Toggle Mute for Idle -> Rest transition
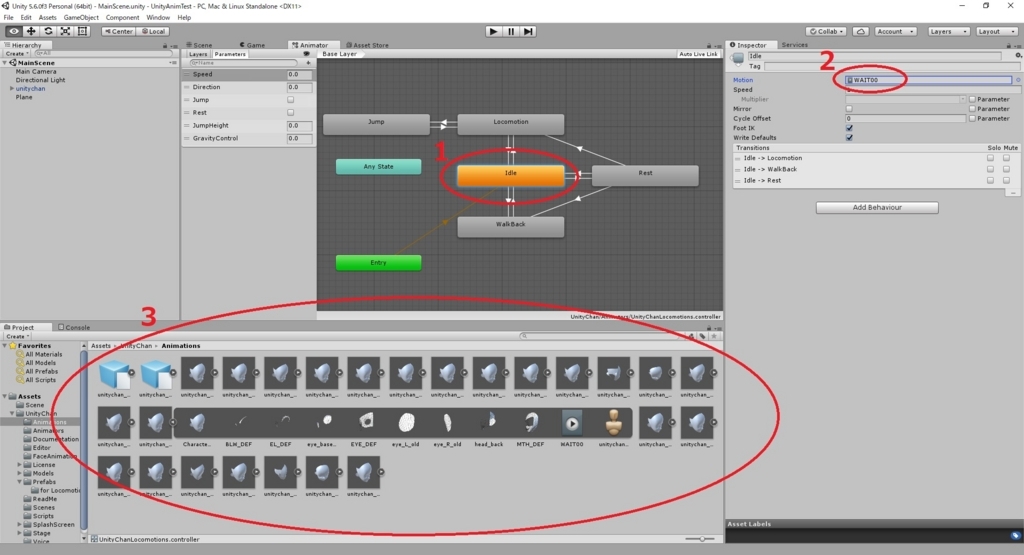This screenshot has width=1024, height=555. (x=1006, y=180)
